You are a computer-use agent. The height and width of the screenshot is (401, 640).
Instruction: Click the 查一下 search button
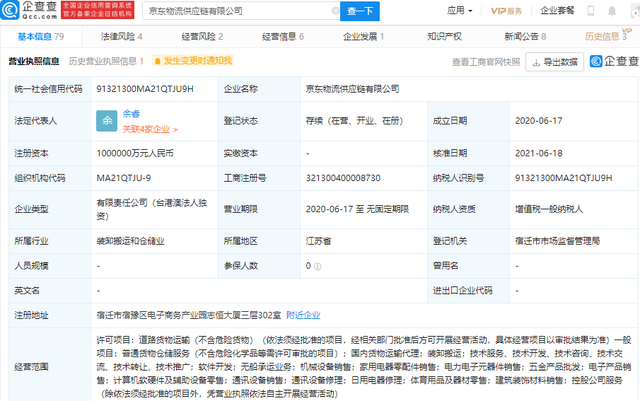click(x=359, y=11)
